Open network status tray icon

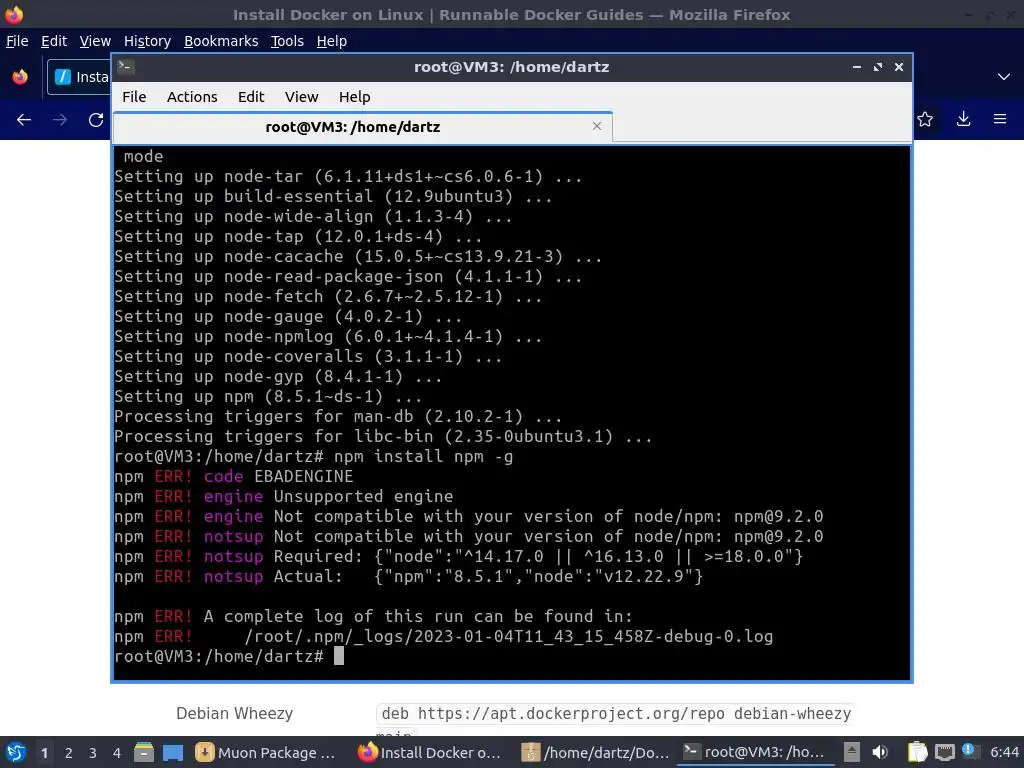point(944,752)
